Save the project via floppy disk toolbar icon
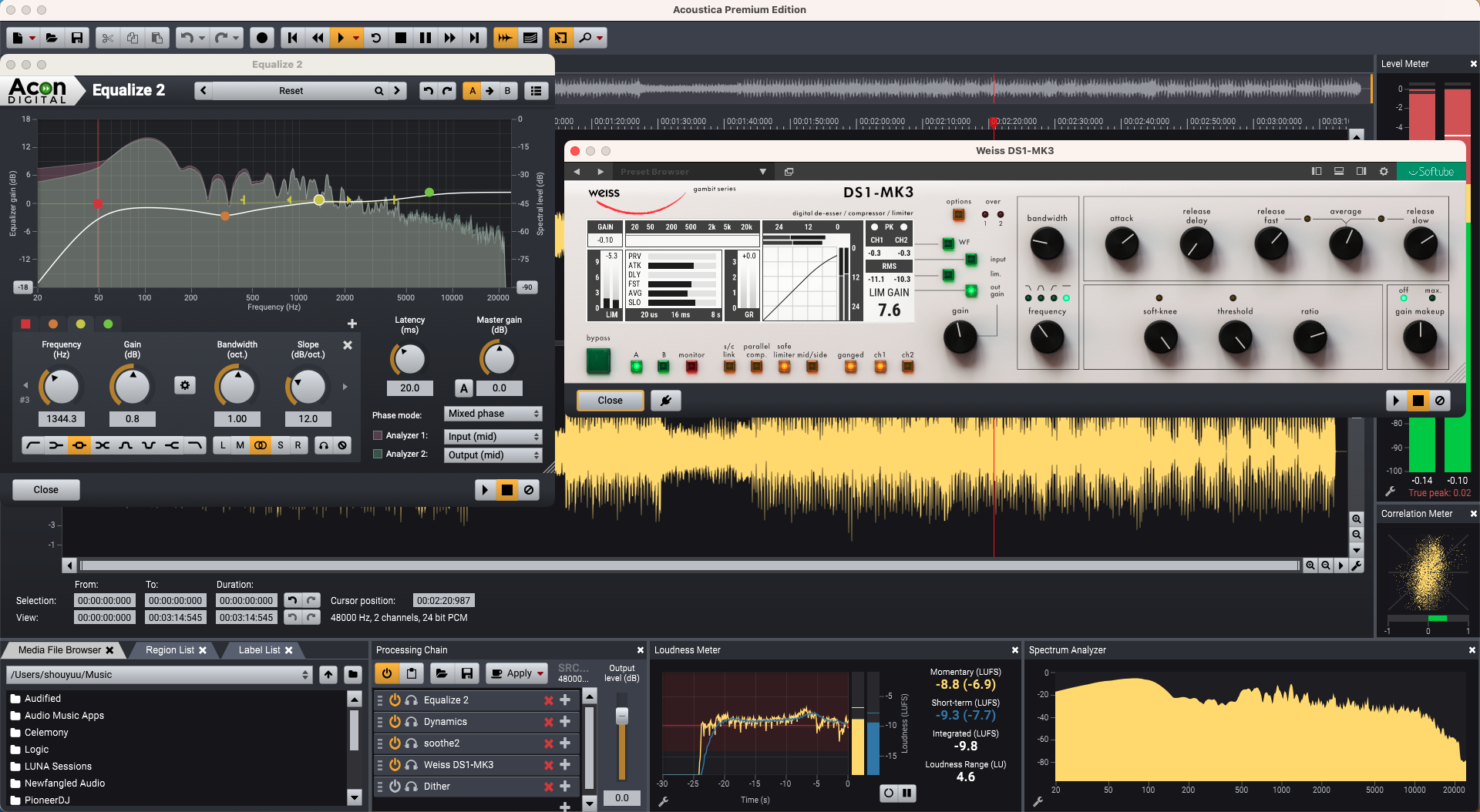Screen dimensions: 1480x812 pos(76,38)
